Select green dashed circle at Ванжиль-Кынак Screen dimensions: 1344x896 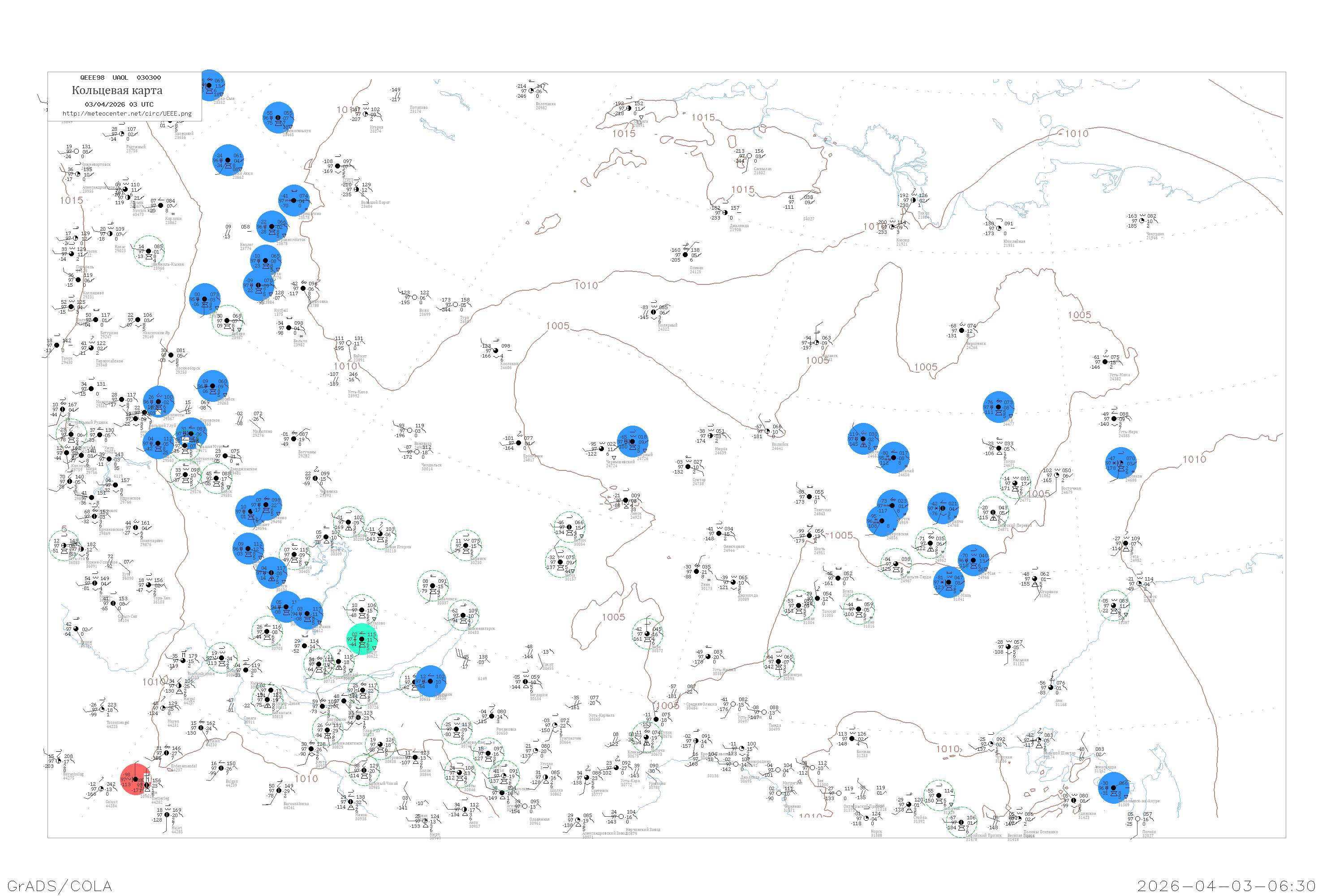(149, 251)
